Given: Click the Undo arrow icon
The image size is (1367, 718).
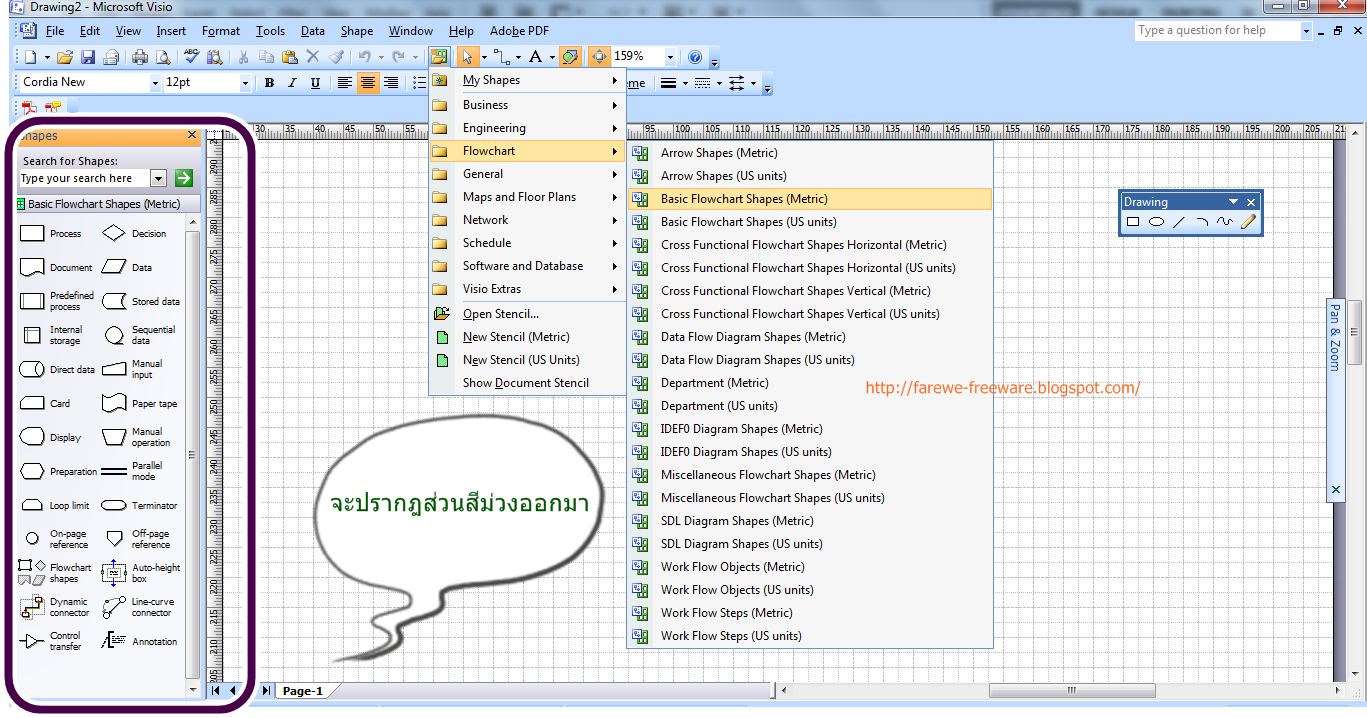Looking at the screenshot, I should point(365,57).
